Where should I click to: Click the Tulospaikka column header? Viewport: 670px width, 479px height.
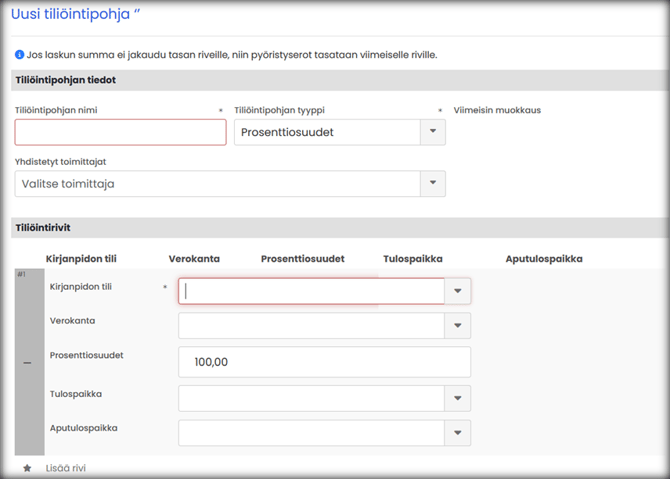412,259
